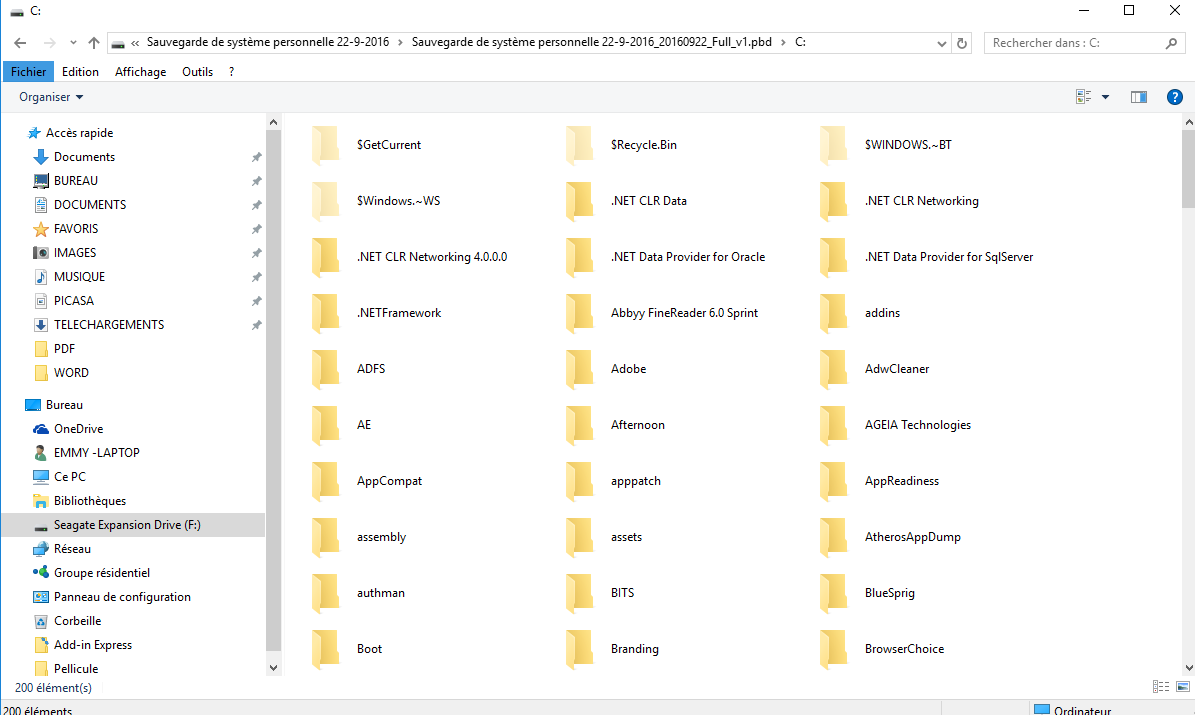Open EMMY -LAPTOP user folder

point(96,453)
